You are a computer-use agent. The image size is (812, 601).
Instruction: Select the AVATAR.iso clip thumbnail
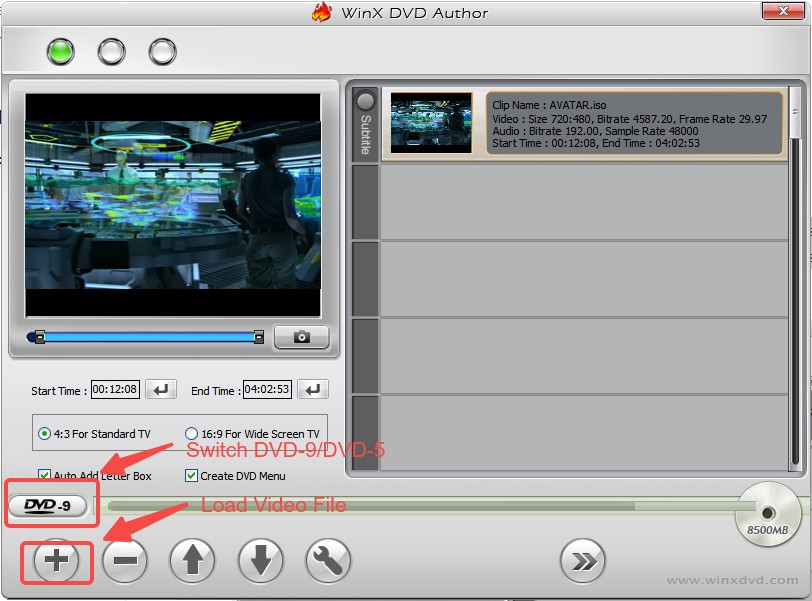point(430,123)
